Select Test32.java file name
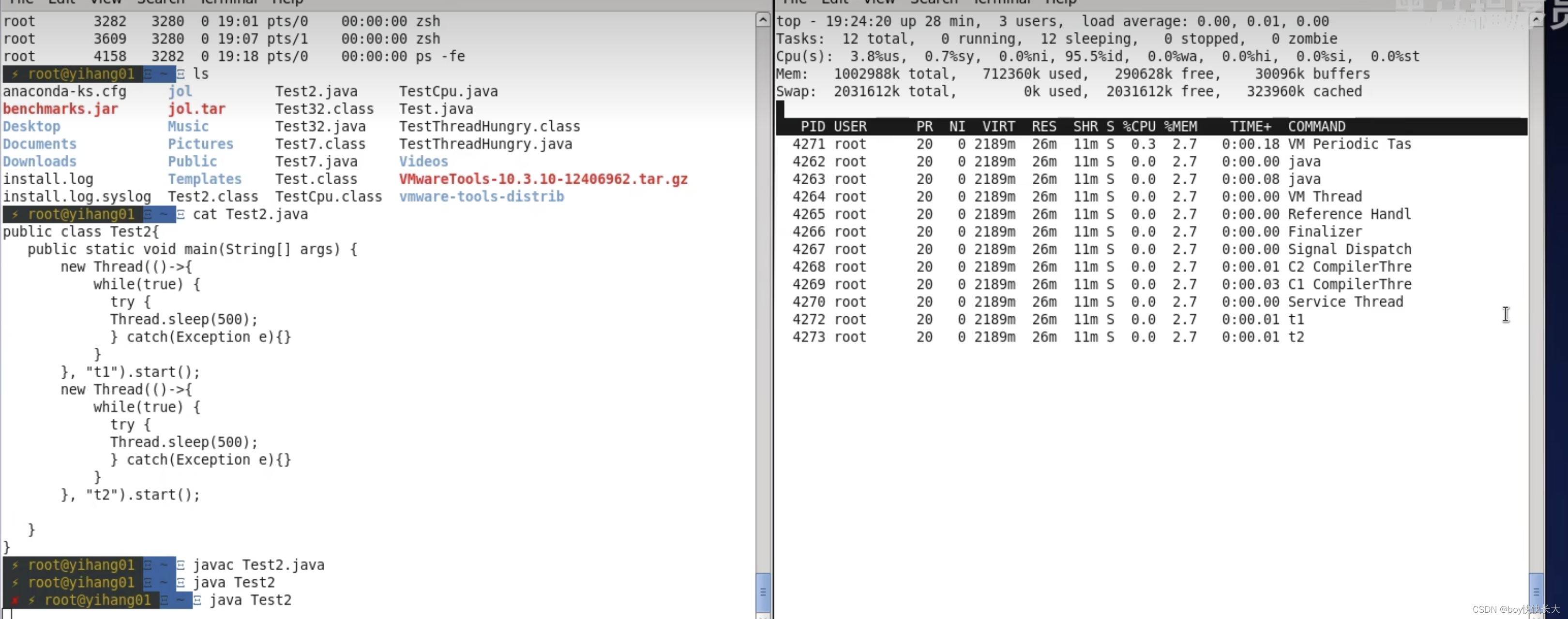The height and width of the screenshot is (619, 1568). coord(320,127)
